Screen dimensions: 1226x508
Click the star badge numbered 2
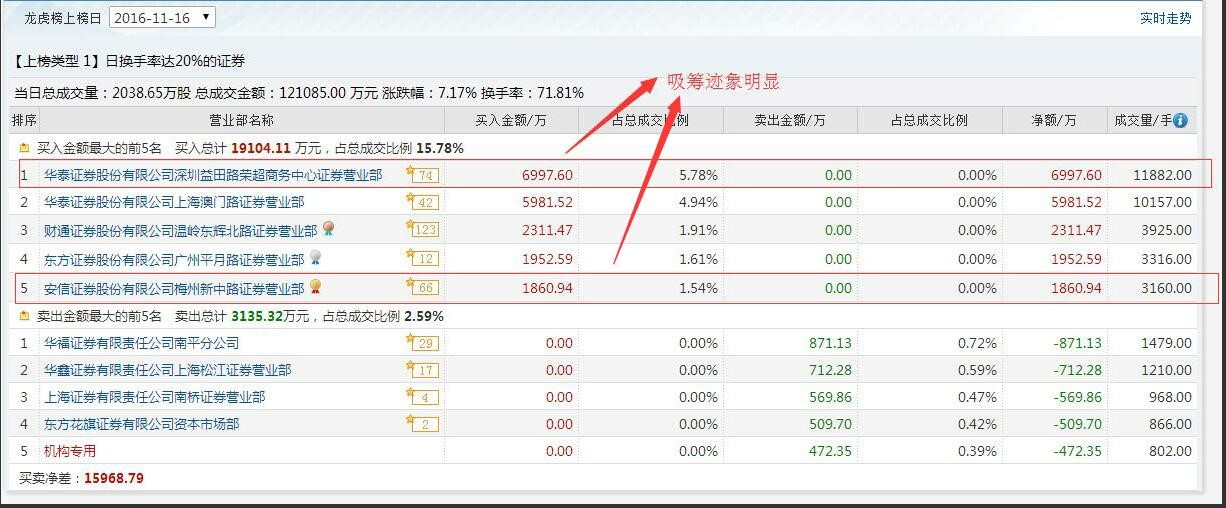422,424
